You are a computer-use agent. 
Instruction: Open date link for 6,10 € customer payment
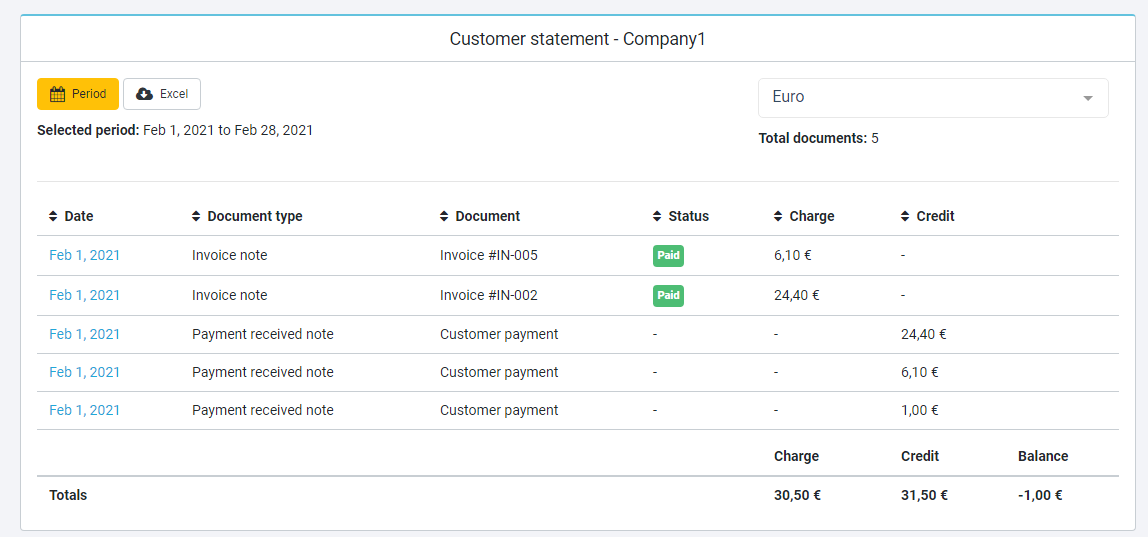[x=84, y=372]
